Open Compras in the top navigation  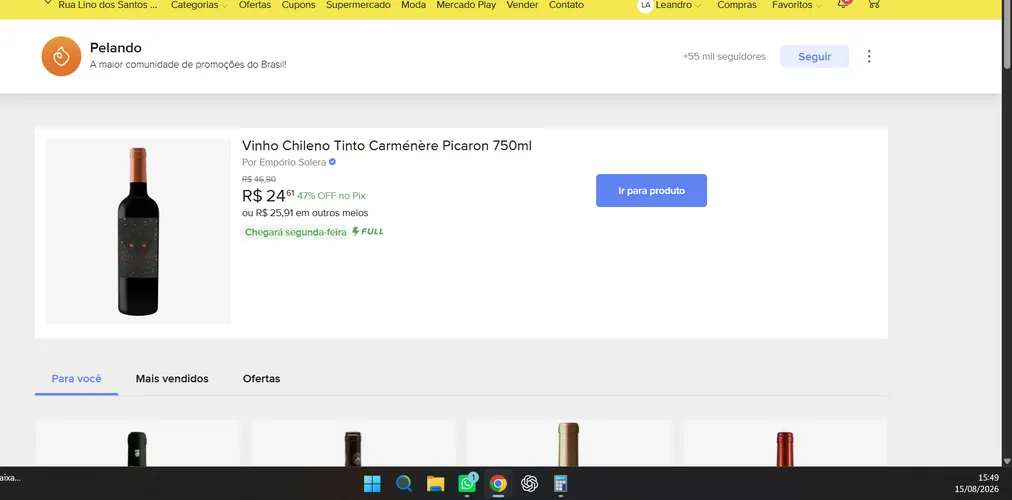pyautogui.click(x=736, y=5)
